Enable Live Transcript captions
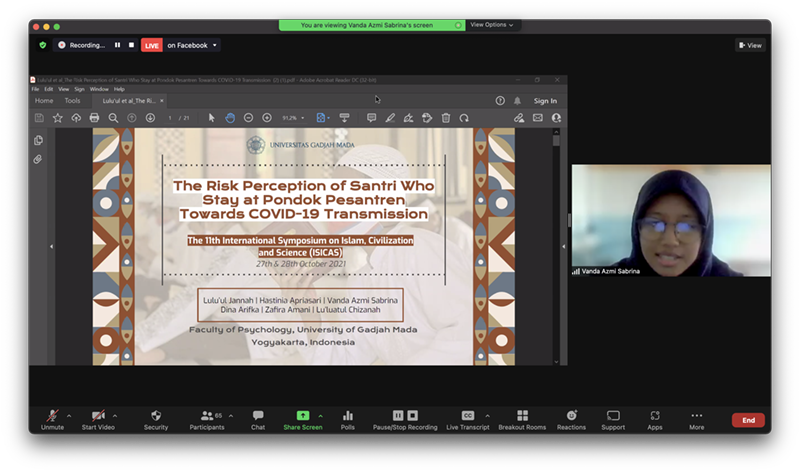This screenshot has height=472, width=800. click(x=467, y=416)
